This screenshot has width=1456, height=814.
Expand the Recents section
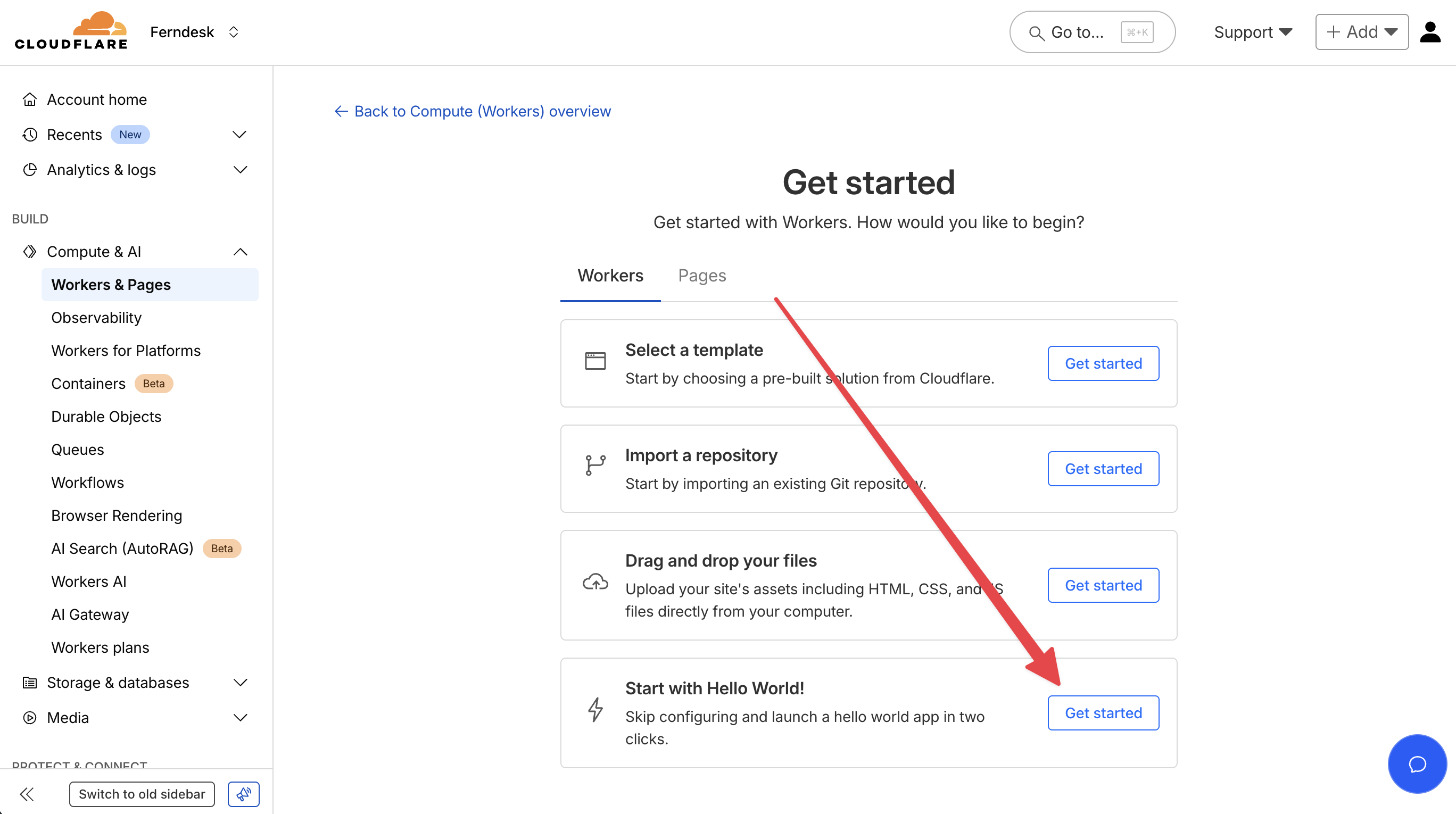pos(239,135)
